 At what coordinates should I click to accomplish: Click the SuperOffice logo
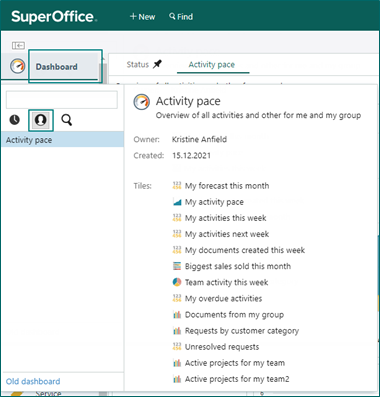click(x=54, y=17)
